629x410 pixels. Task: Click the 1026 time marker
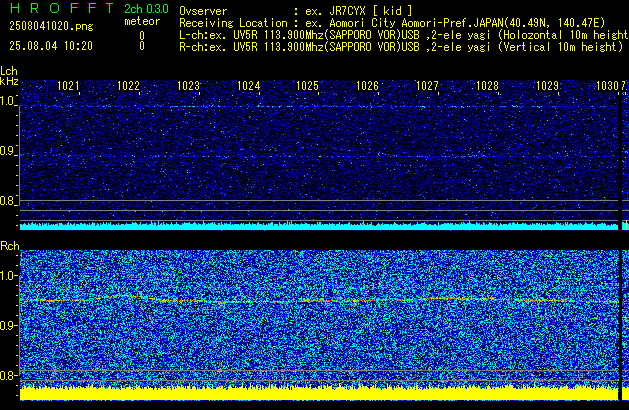click(367, 86)
